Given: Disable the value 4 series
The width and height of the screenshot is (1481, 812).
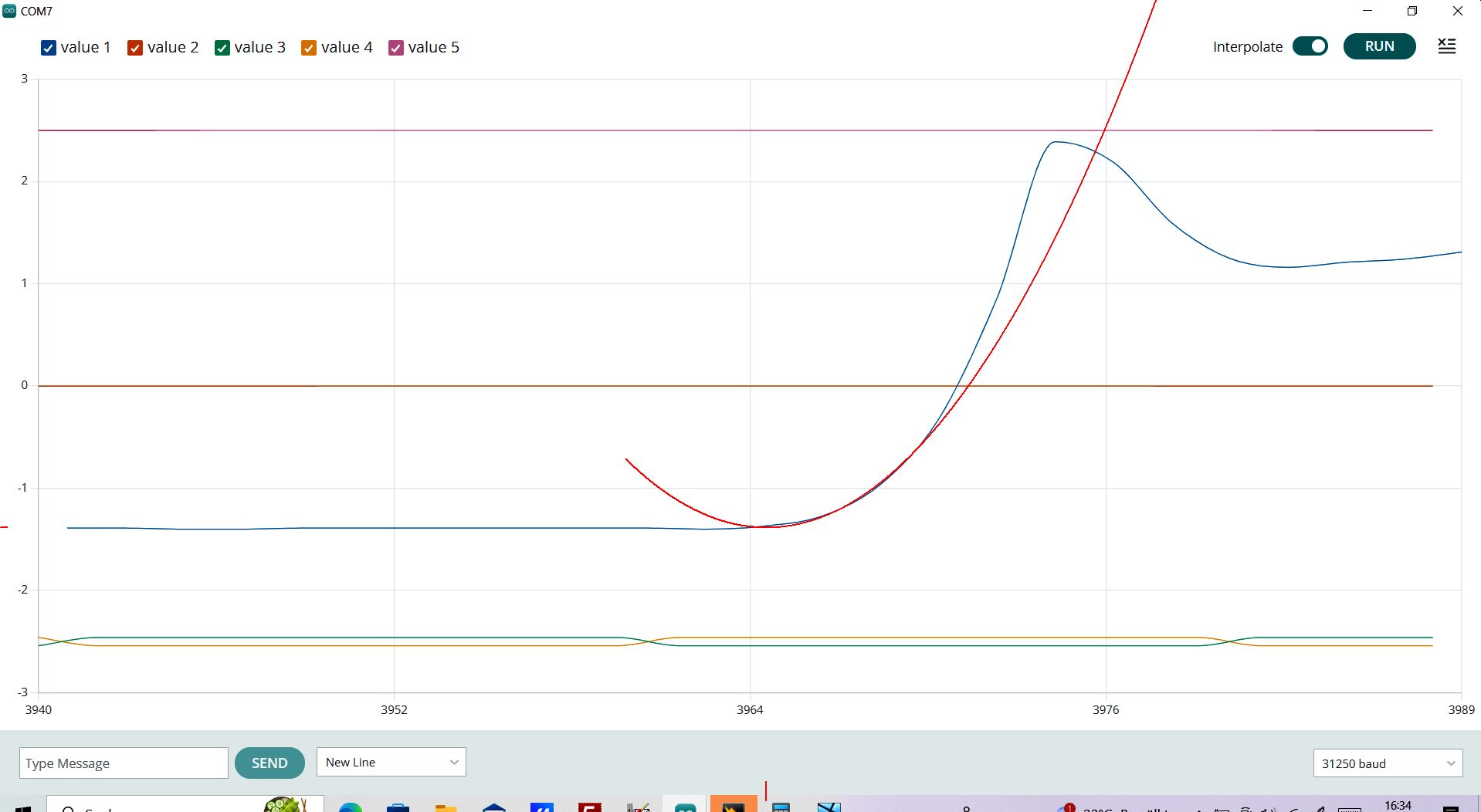Looking at the screenshot, I should [x=309, y=48].
